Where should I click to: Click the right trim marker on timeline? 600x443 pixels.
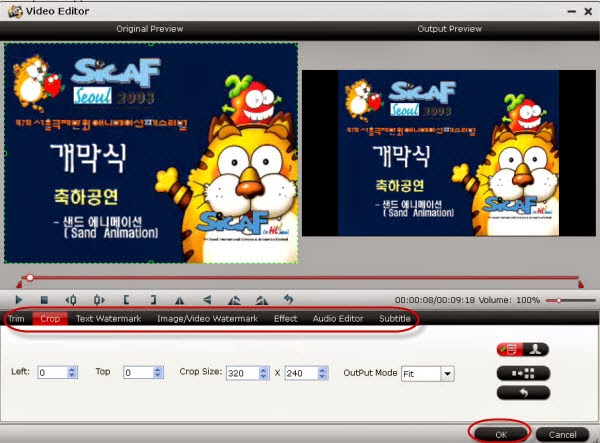coord(581,284)
